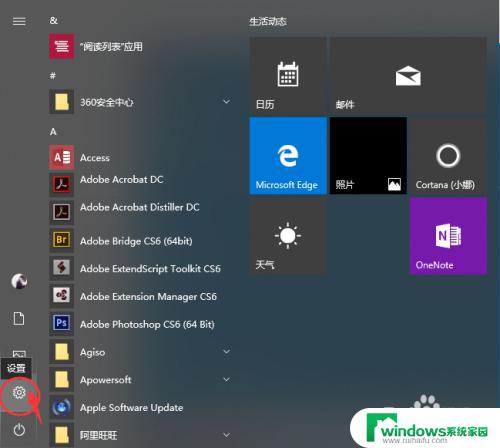Open the hamburger menu icon
Viewport: 500px width, 448px height.
coord(19,21)
